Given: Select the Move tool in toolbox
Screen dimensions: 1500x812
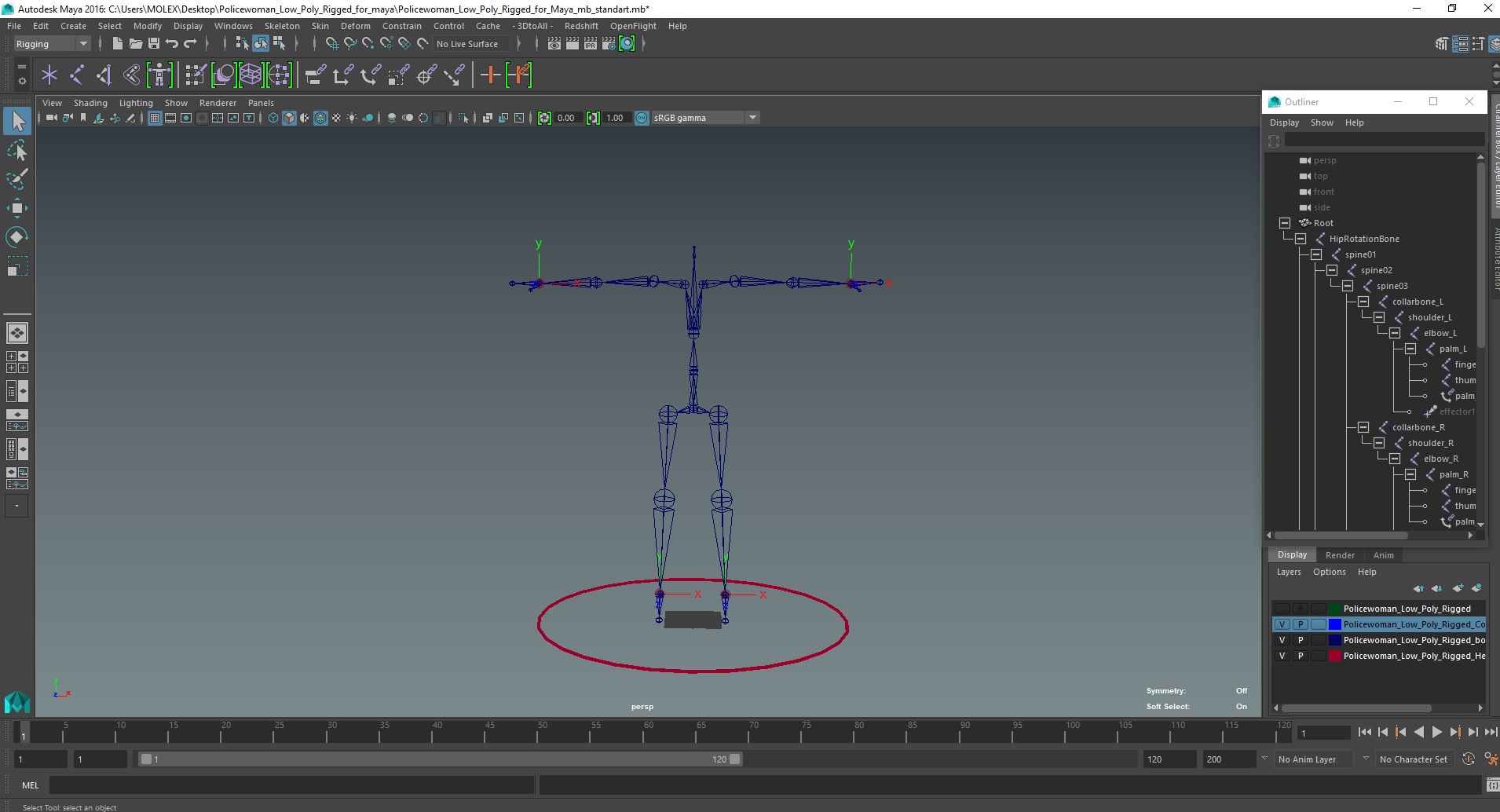Looking at the screenshot, I should point(17,208).
